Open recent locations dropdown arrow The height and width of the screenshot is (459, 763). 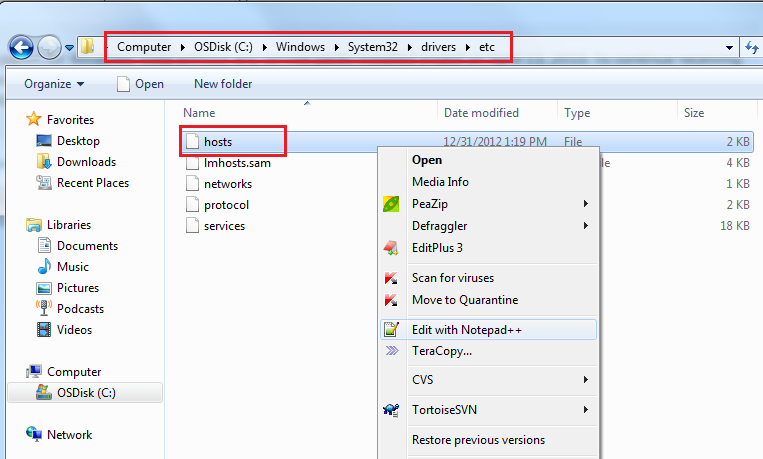(70, 47)
